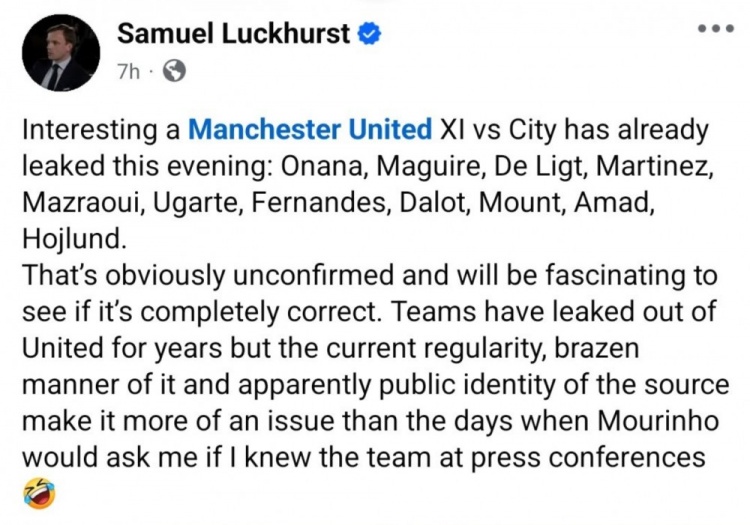
Task: Click the laughing emoji at post end
Action: click(x=39, y=492)
